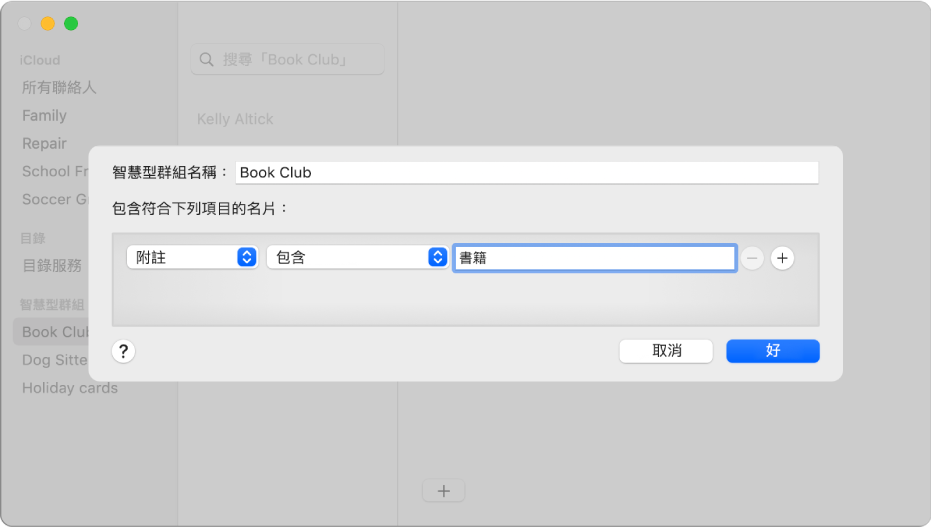
Task: Click the 目錄 section header
Action: (x=33, y=238)
